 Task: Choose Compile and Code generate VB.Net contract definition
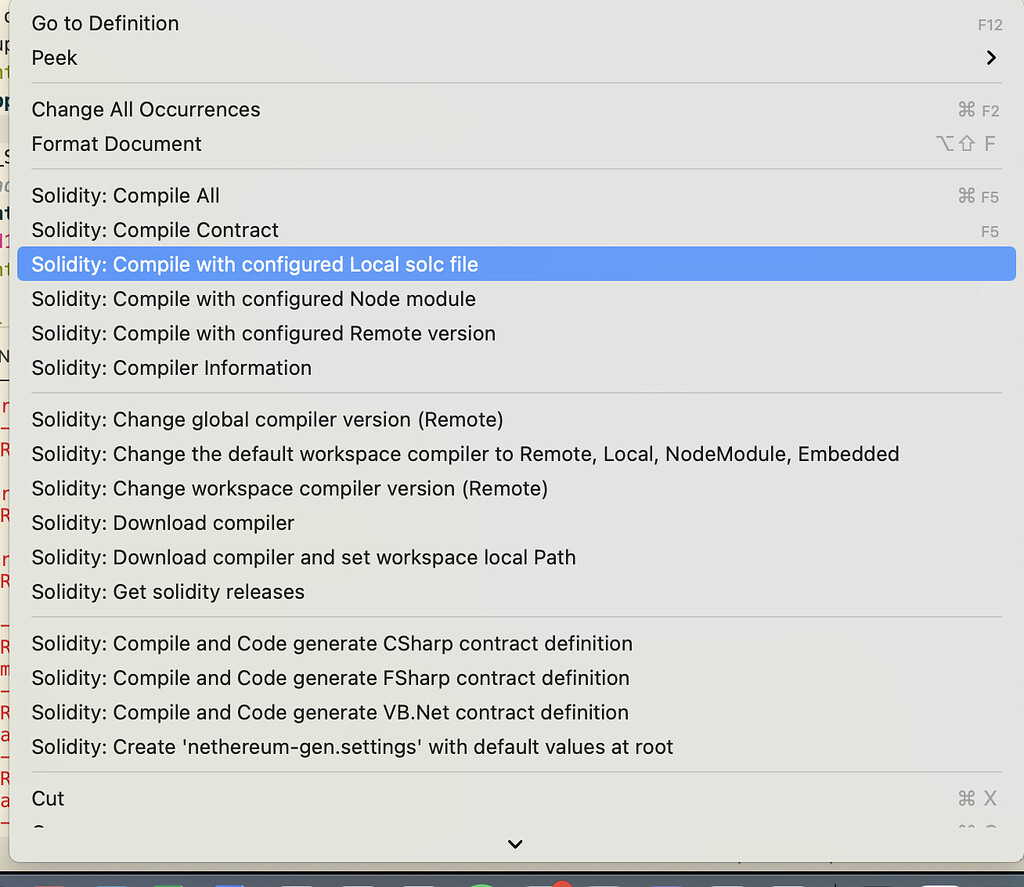coord(329,712)
